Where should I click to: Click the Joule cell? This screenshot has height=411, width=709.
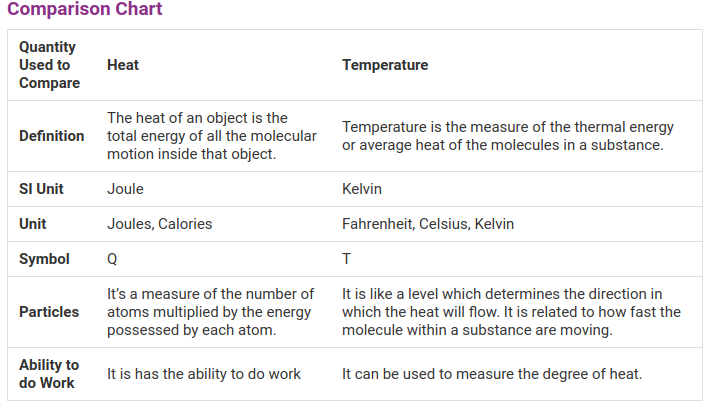click(x=125, y=188)
